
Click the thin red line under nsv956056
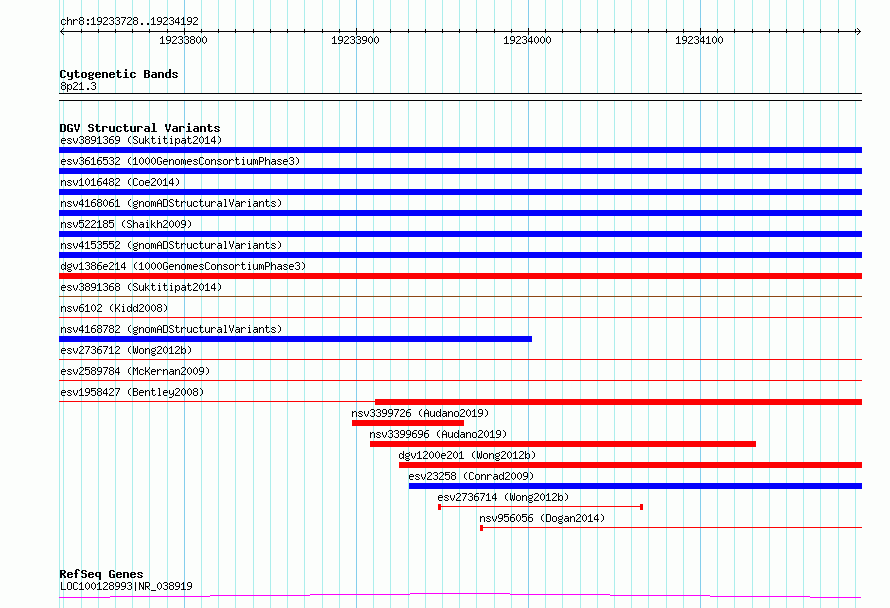click(x=671, y=528)
